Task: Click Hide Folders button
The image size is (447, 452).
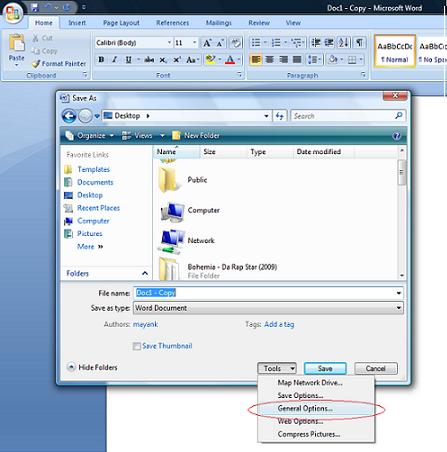Action: point(92,367)
